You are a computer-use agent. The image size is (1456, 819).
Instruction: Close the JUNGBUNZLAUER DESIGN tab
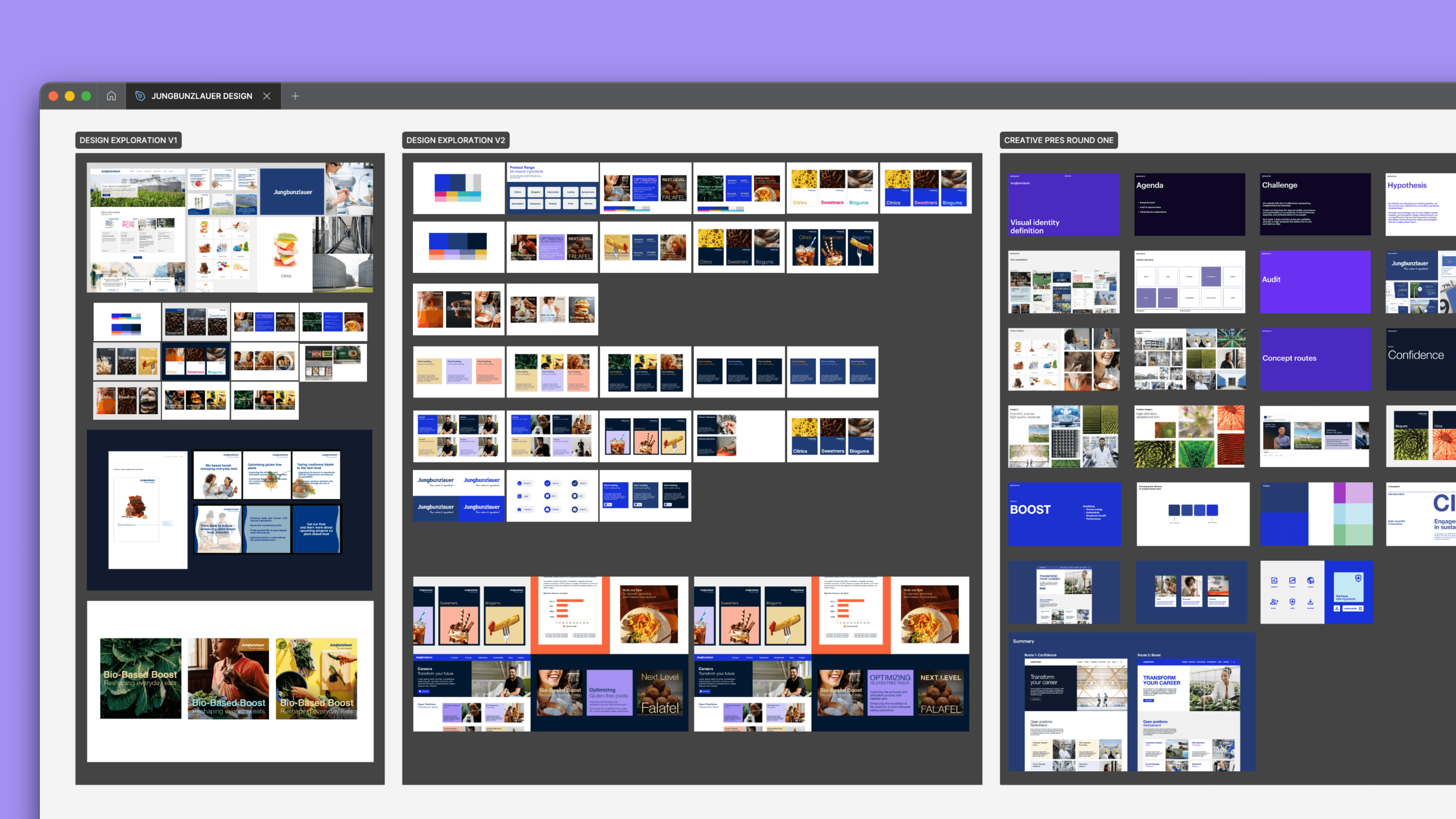pos(267,96)
